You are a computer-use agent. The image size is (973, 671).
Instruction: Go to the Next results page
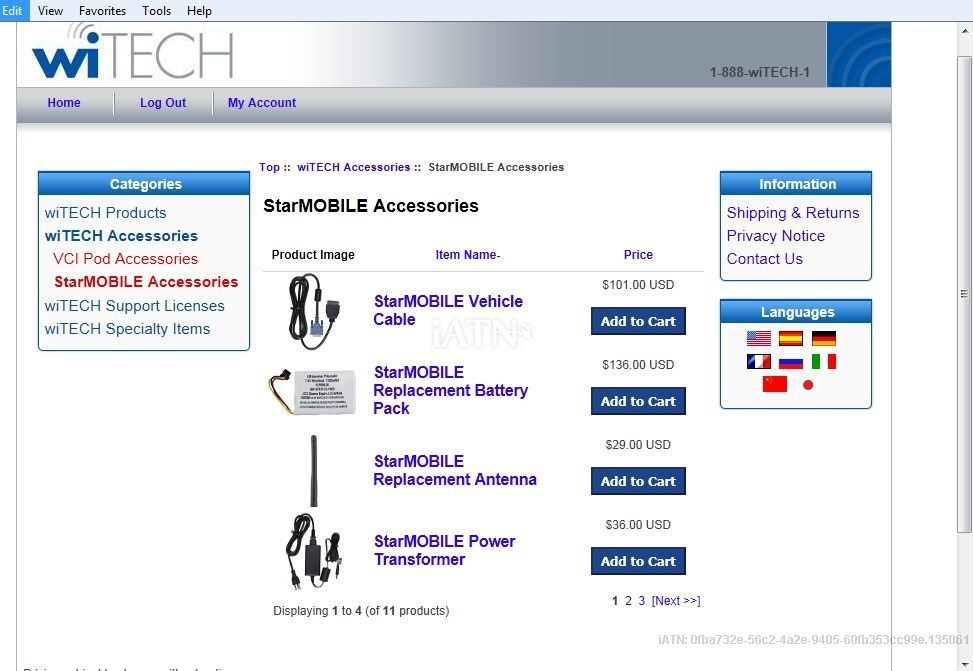click(676, 600)
